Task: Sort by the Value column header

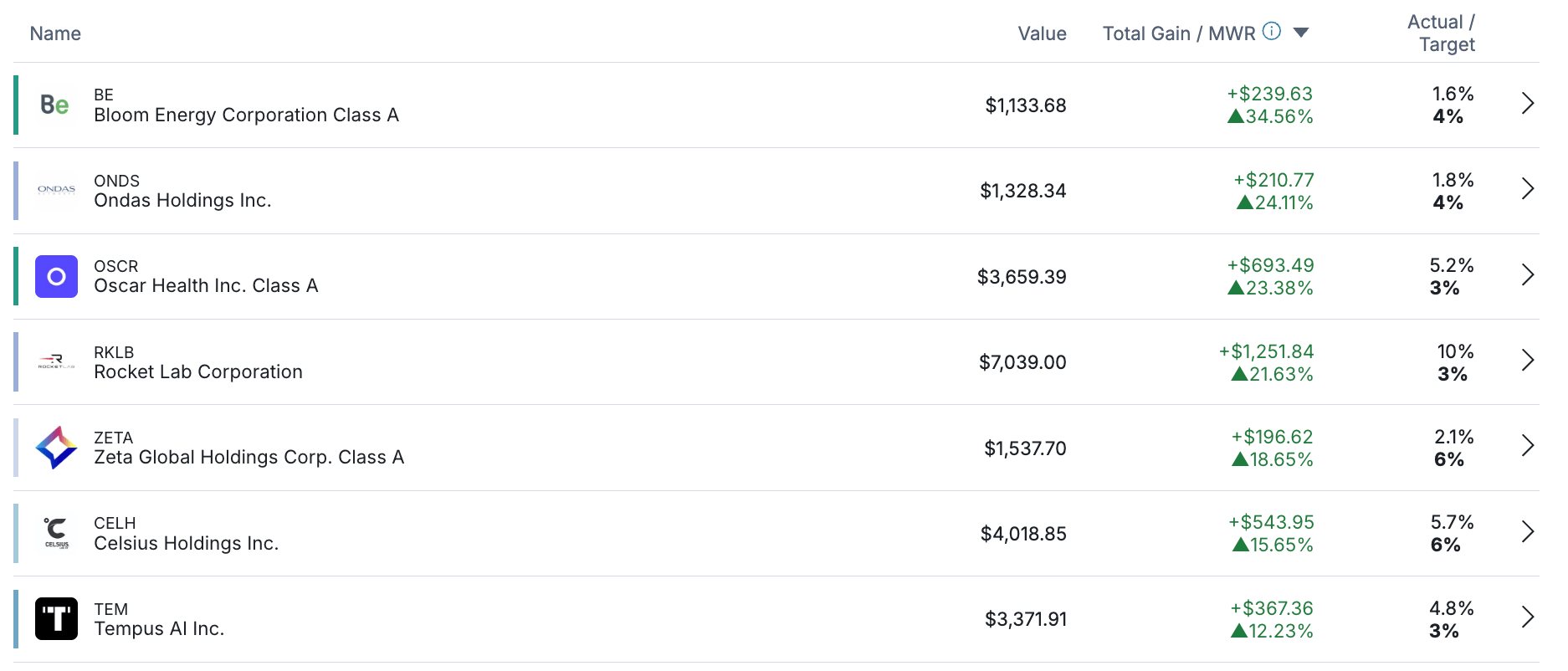Action: click(x=1042, y=33)
